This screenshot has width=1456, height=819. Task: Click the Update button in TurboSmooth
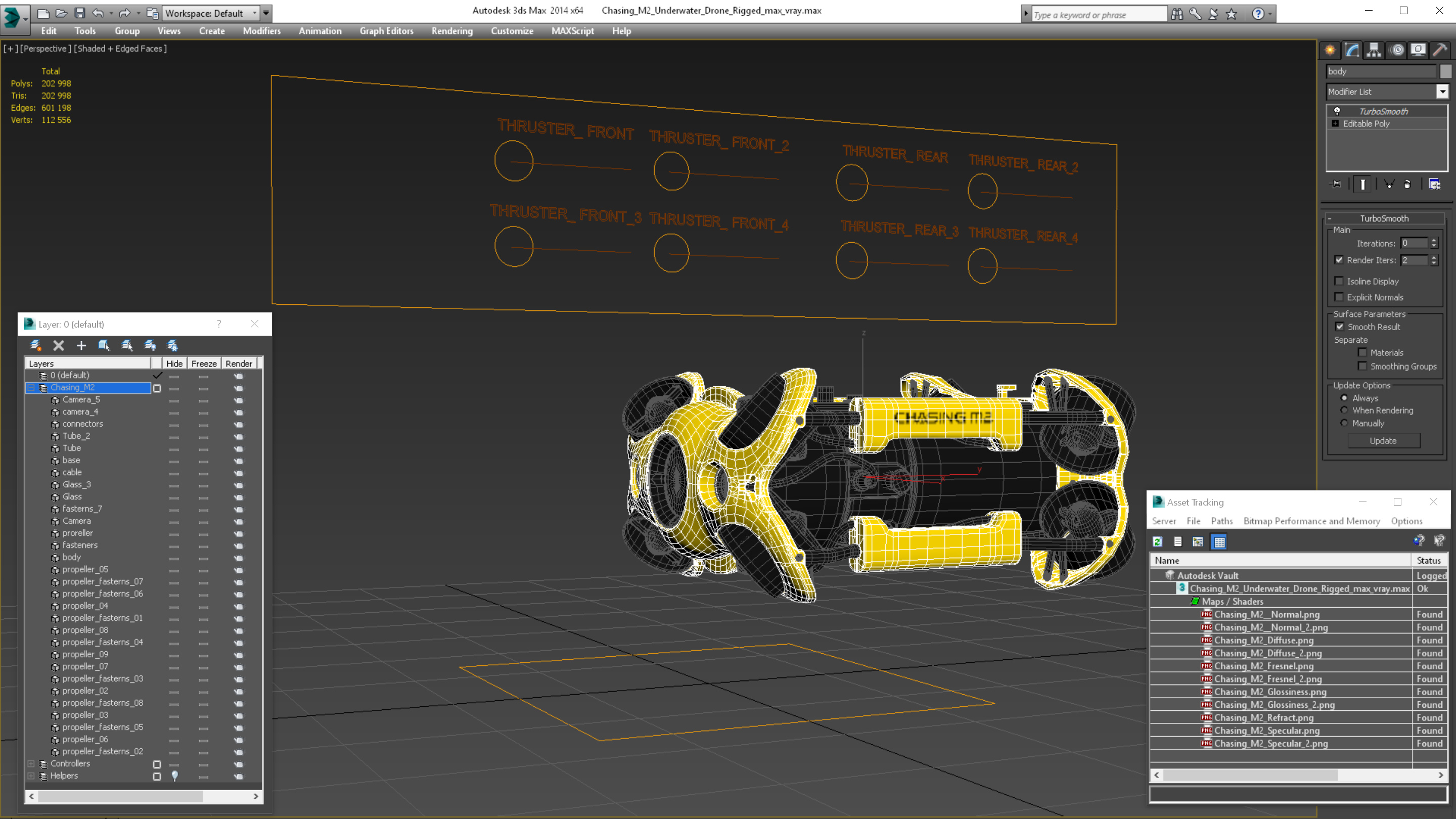coord(1383,440)
